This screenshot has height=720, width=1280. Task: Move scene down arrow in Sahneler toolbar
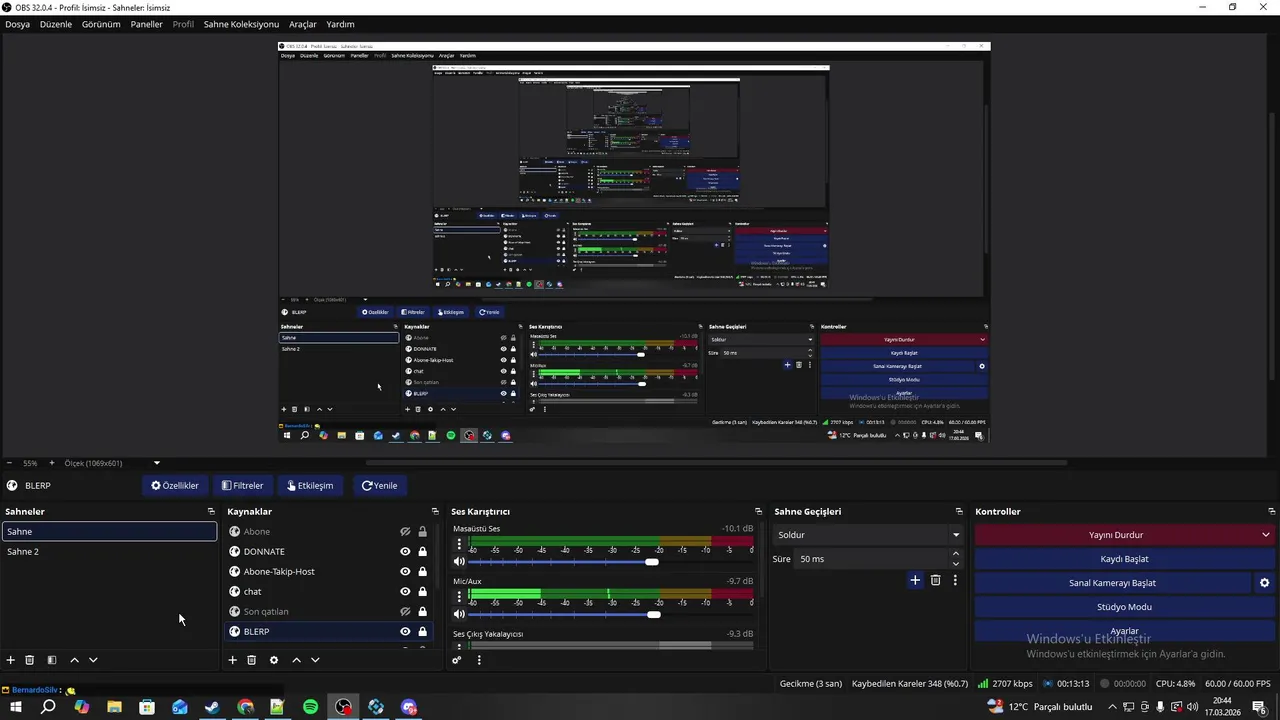93,660
